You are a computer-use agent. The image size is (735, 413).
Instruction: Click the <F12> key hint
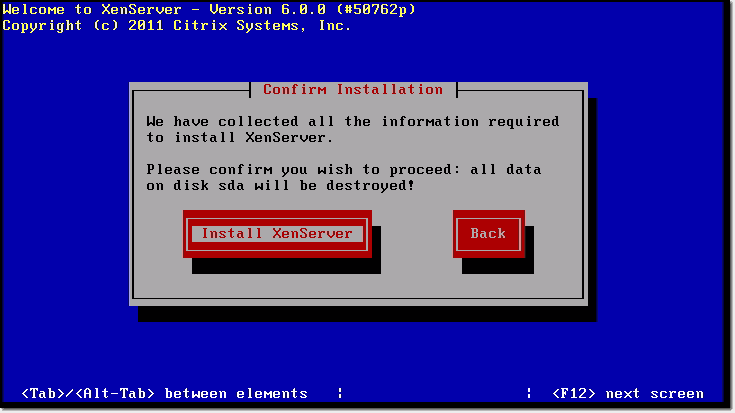tap(574, 393)
